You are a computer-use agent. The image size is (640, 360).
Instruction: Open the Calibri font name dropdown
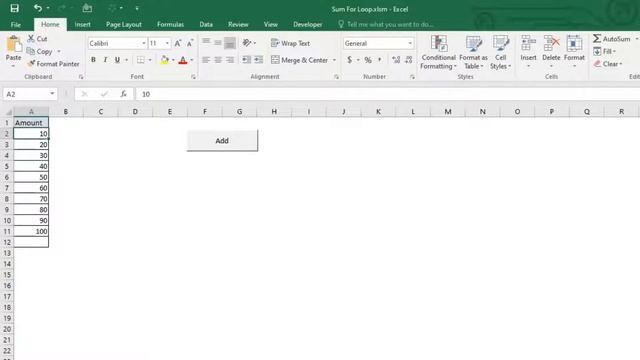144,43
